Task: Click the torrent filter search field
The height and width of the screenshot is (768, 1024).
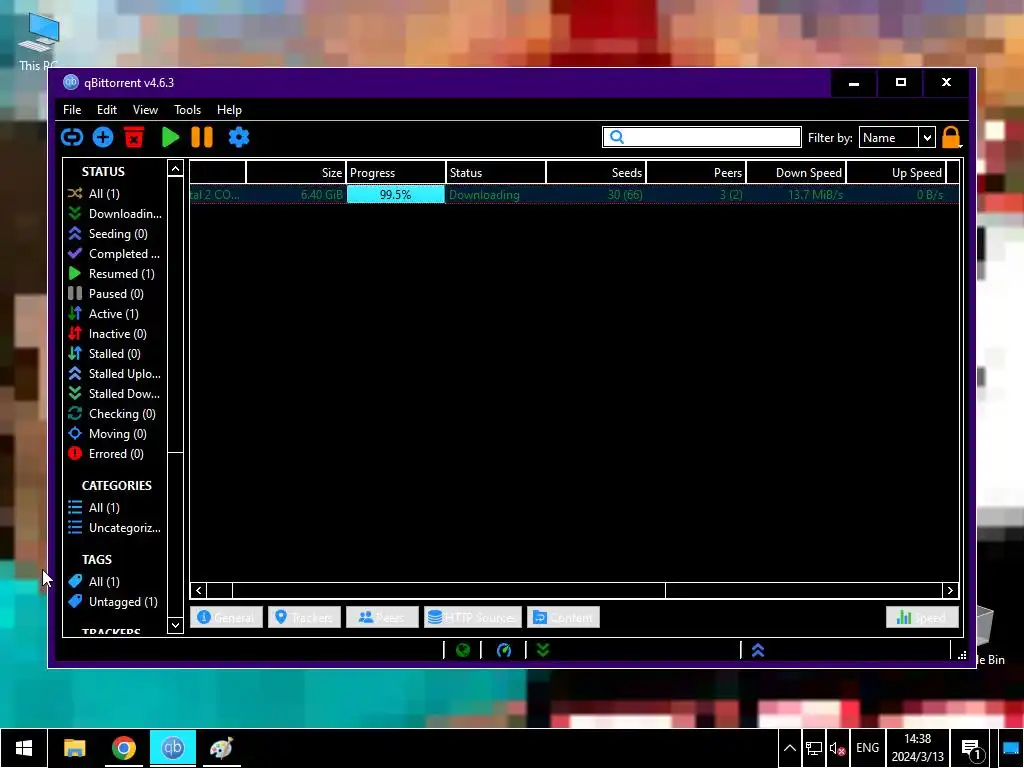Action: pyautogui.click(x=702, y=137)
